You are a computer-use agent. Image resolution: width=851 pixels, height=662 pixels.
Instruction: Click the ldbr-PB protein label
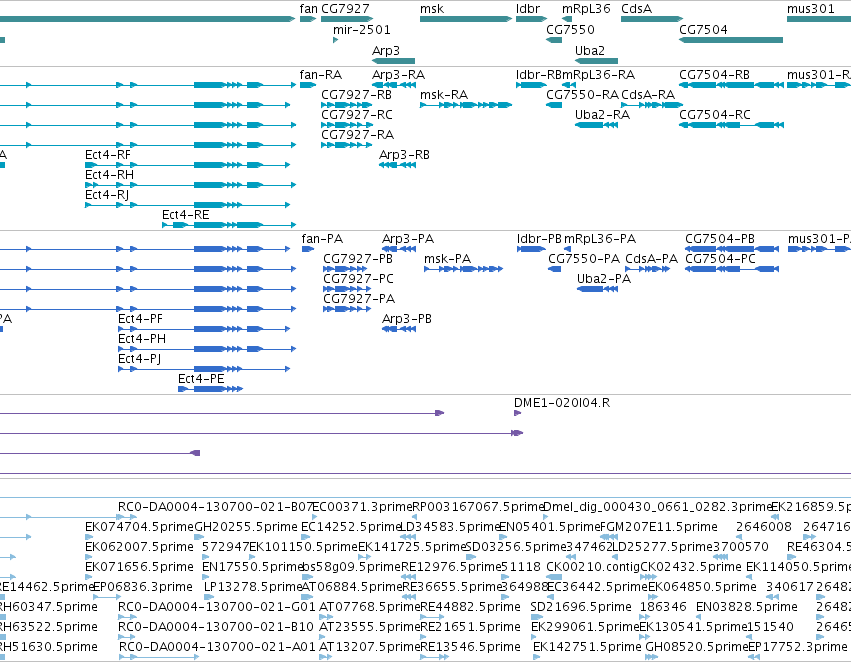539,239
